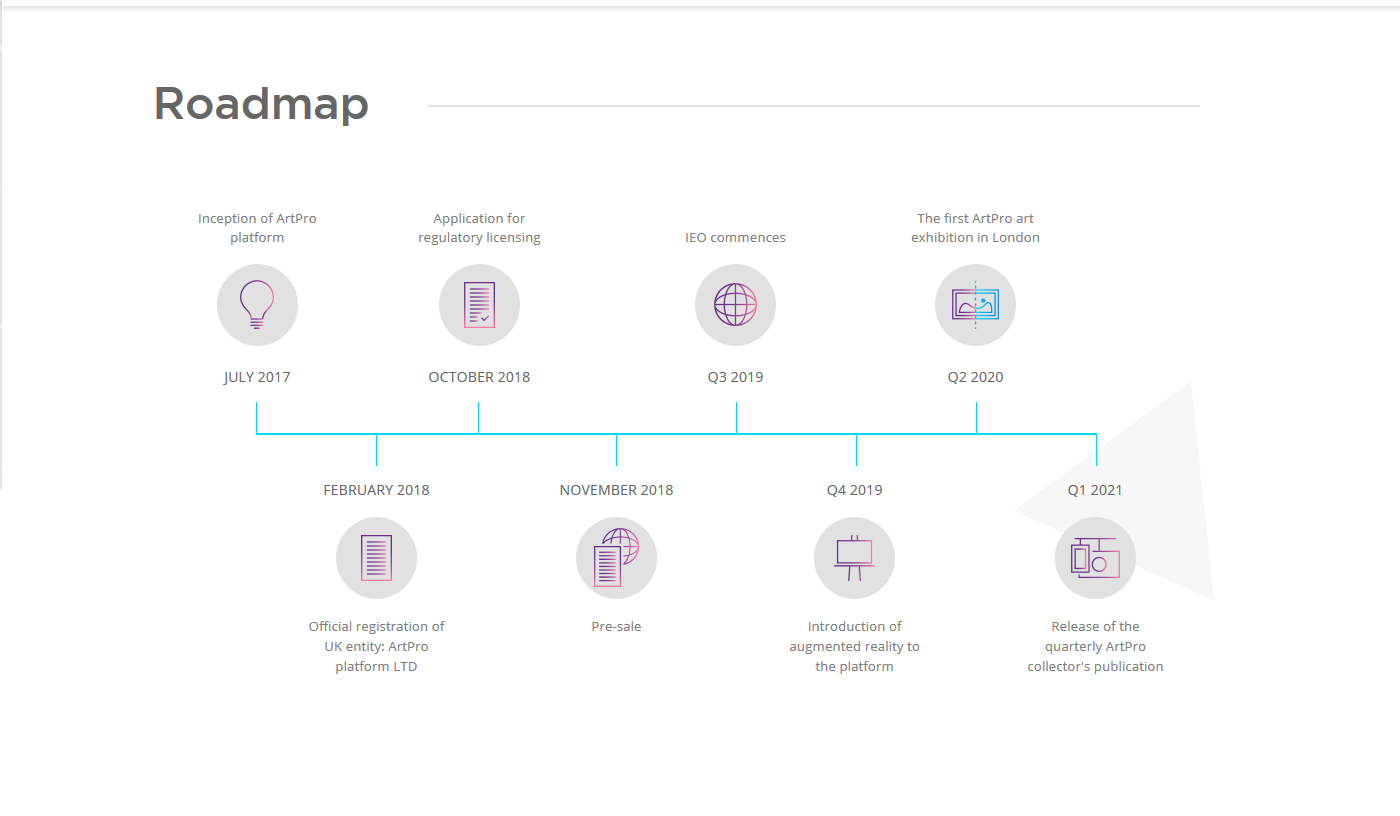Click the 'IEO commences' text
This screenshot has height=816, width=1400.
pos(735,237)
